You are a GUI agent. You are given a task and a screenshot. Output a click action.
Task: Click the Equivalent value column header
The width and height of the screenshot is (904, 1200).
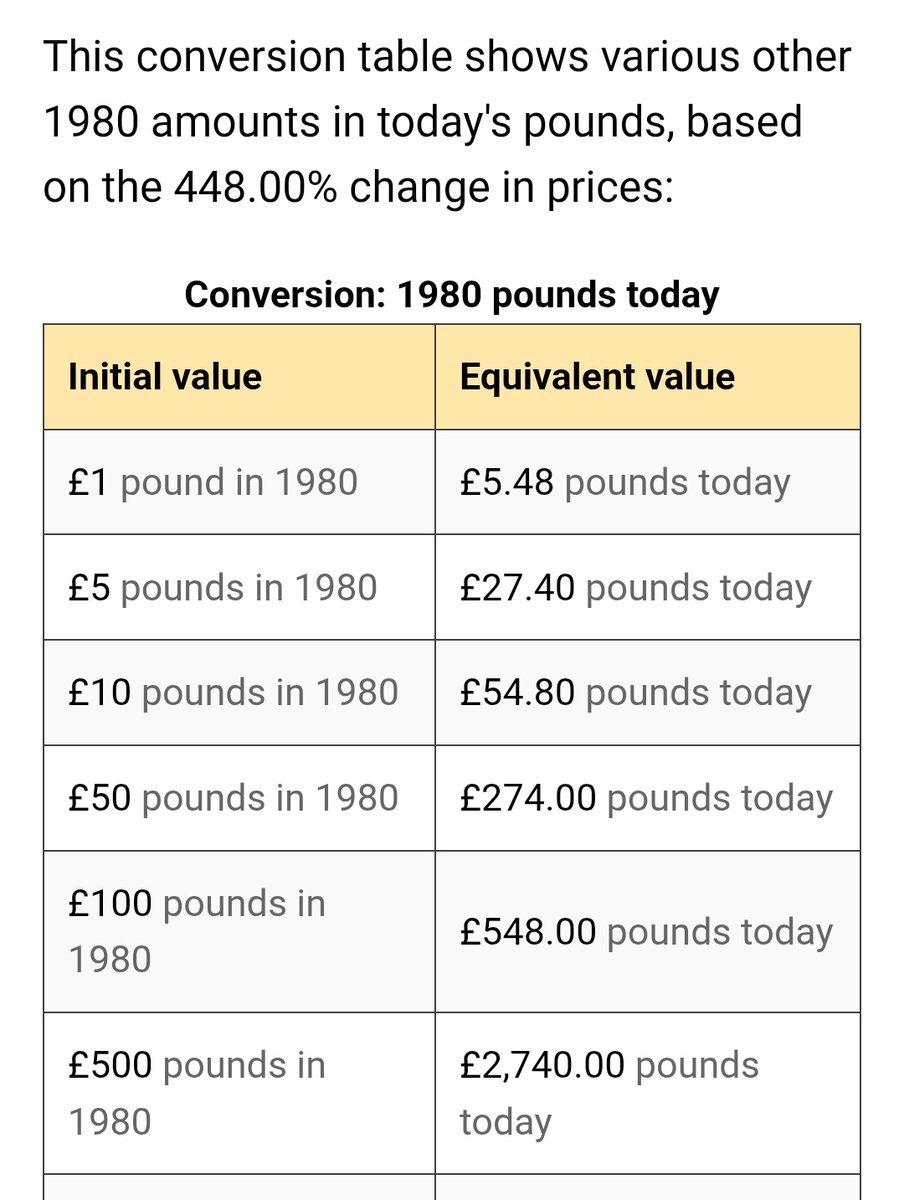pyautogui.click(x=647, y=377)
